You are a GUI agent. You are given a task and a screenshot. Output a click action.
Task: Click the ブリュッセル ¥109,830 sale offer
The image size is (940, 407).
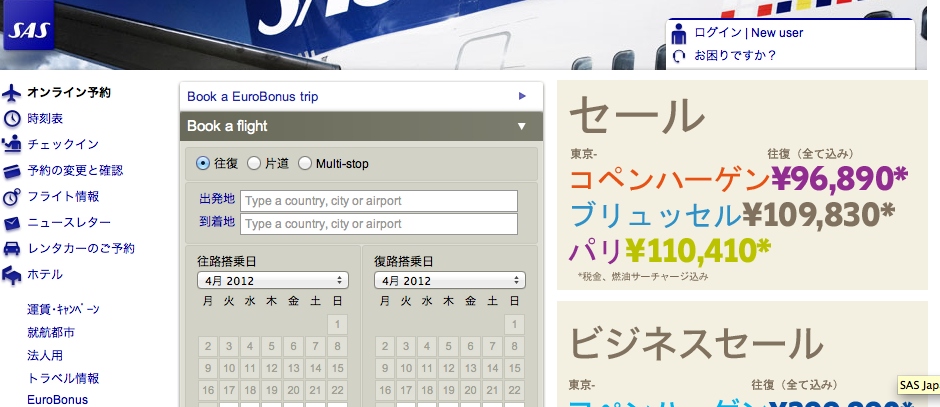point(731,215)
